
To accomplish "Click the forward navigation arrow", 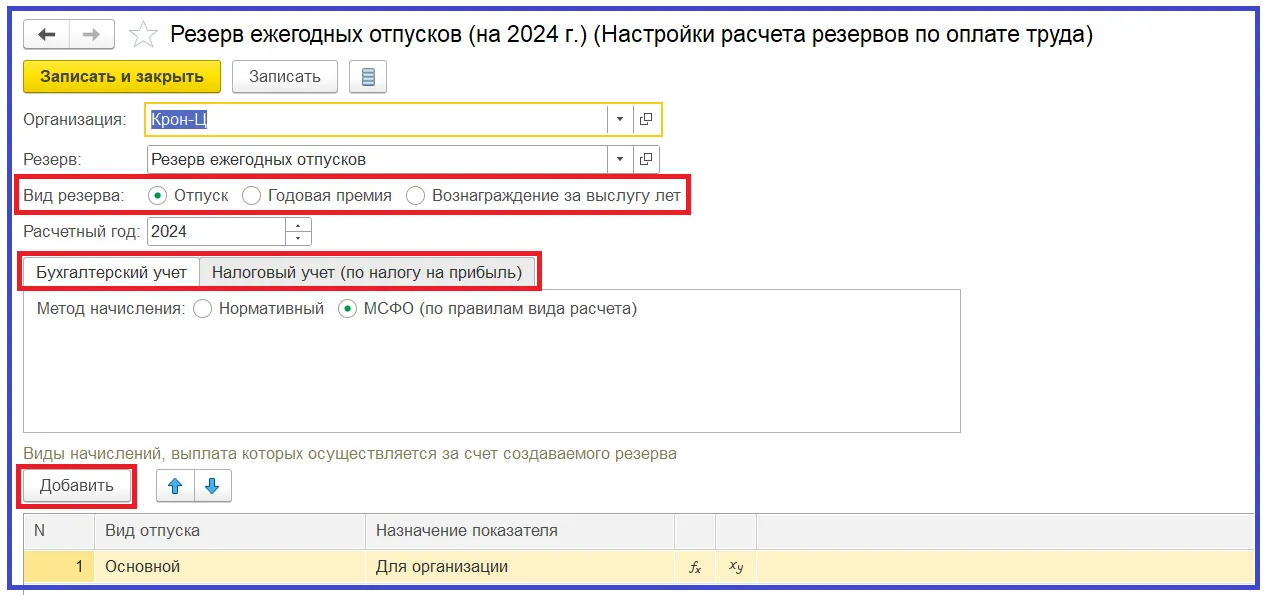I will tap(91, 35).
